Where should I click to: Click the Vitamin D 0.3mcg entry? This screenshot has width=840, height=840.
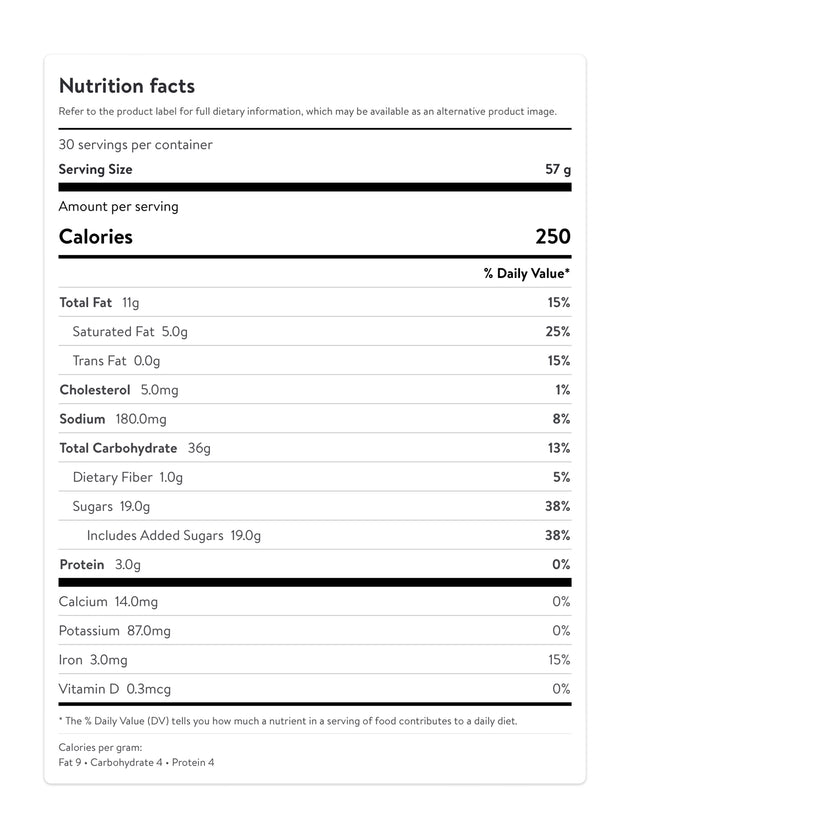pos(115,689)
